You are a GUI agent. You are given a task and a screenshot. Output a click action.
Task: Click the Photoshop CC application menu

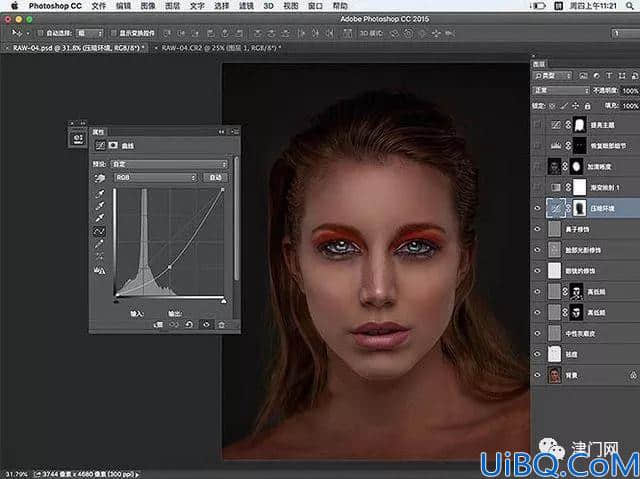55,6
